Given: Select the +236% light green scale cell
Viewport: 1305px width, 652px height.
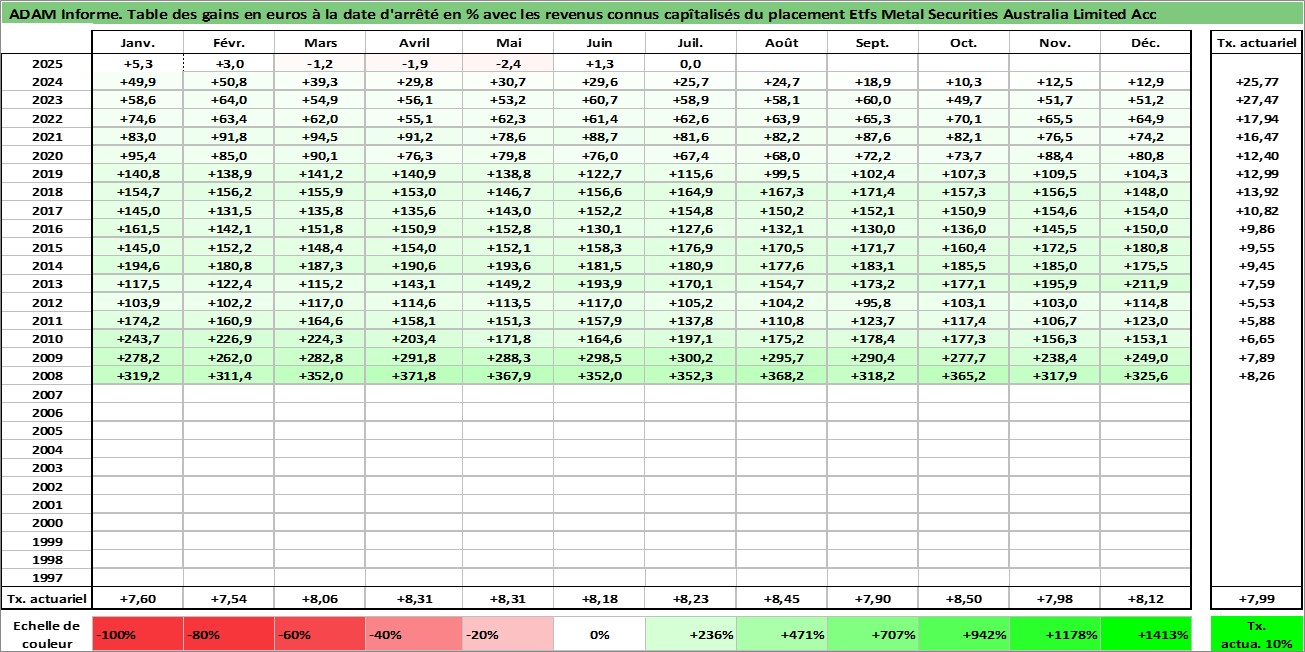Looking at the screenshot, I should 690,634.
